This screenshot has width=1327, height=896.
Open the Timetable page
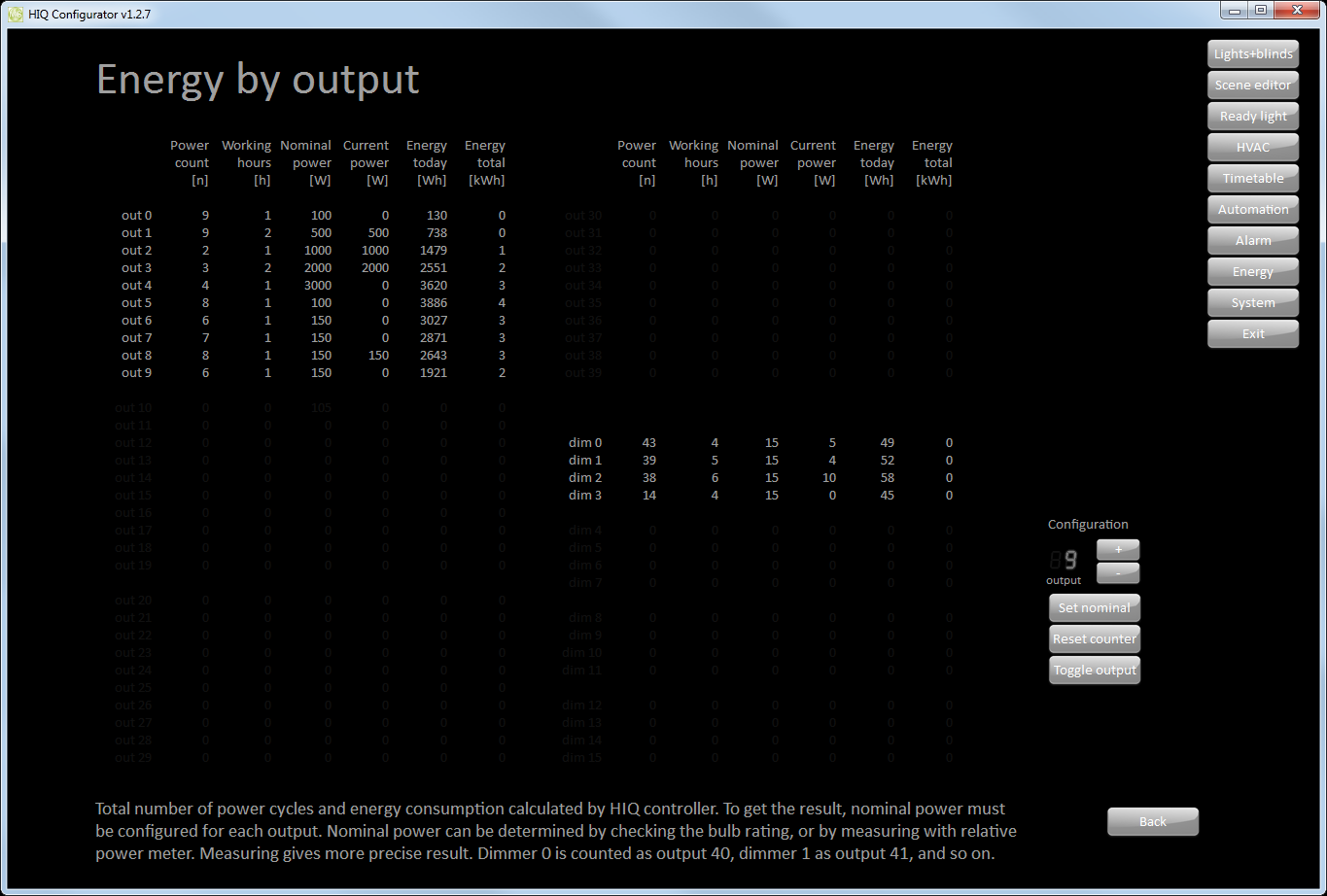[1252, 179]
